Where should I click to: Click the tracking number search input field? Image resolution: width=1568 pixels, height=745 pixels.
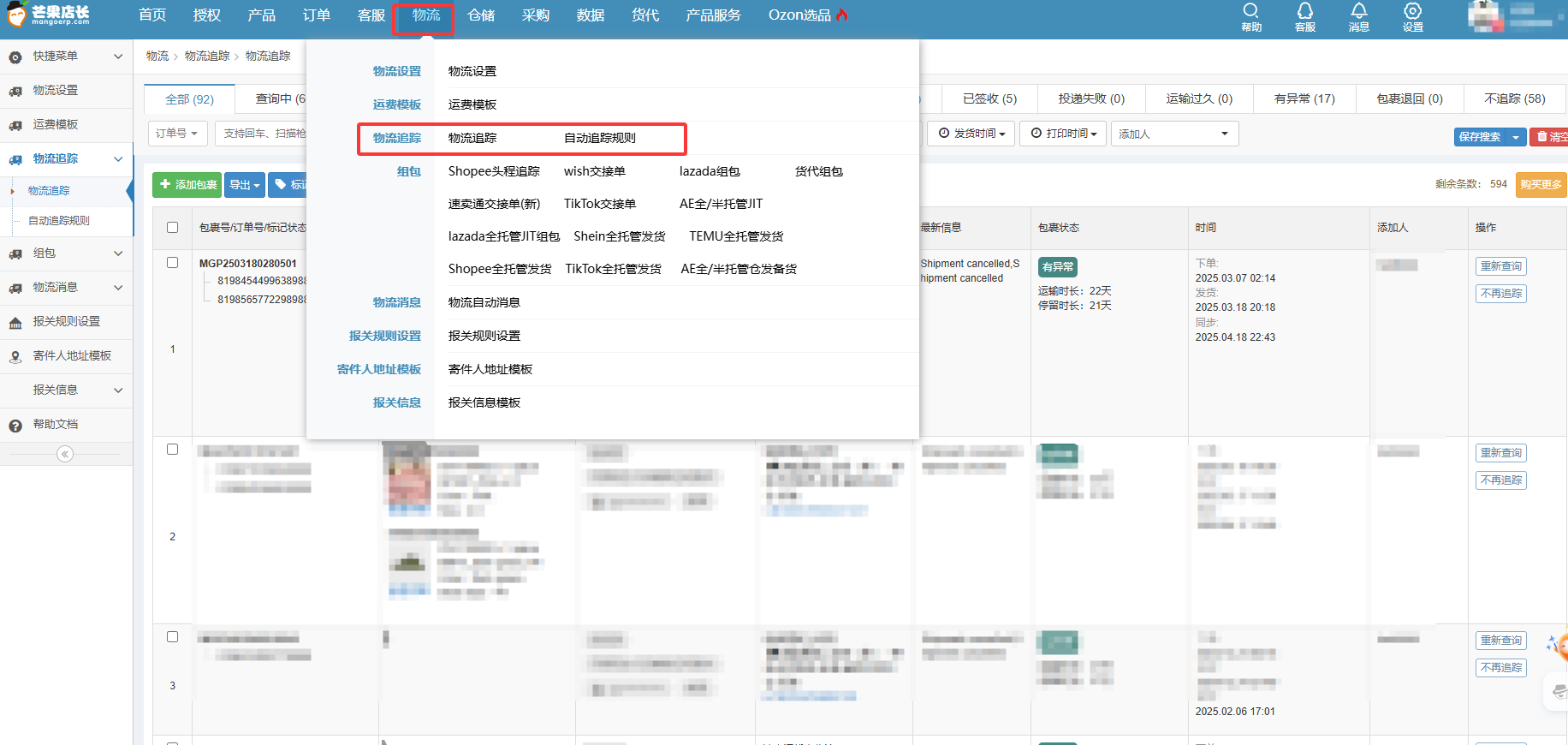(x=262, y=134)
